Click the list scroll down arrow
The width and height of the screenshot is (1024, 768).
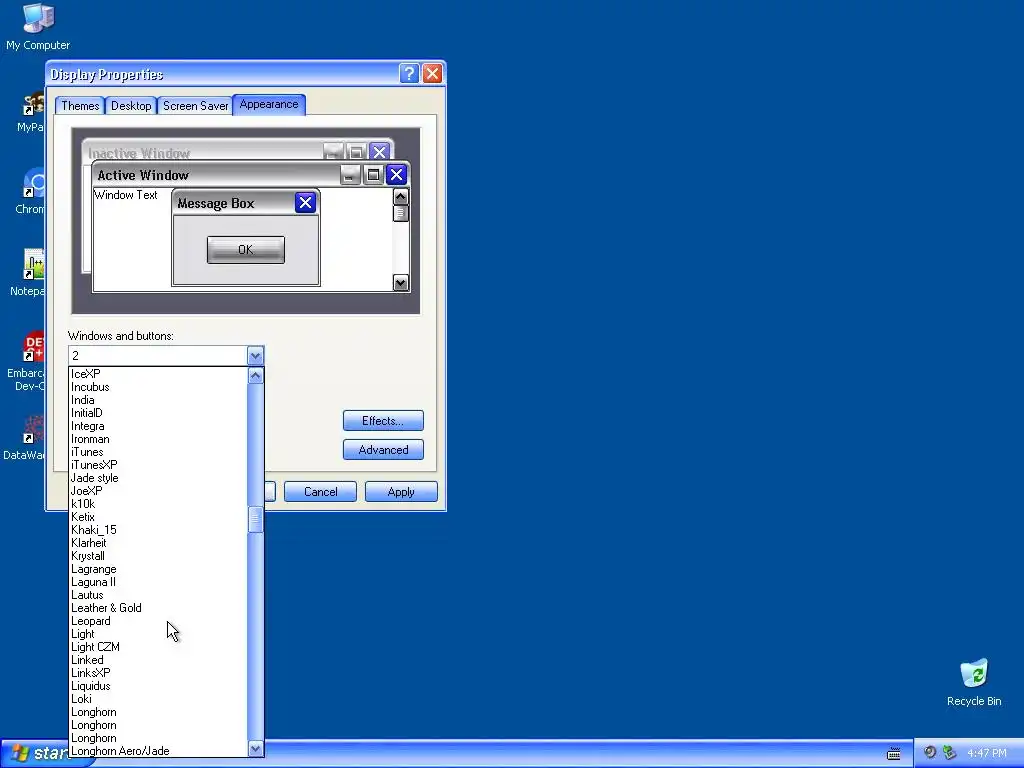coord(255,748)
